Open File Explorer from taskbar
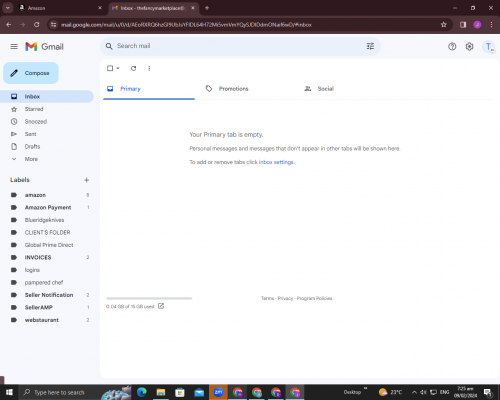 pyautogui.click(x=161, y=392)
